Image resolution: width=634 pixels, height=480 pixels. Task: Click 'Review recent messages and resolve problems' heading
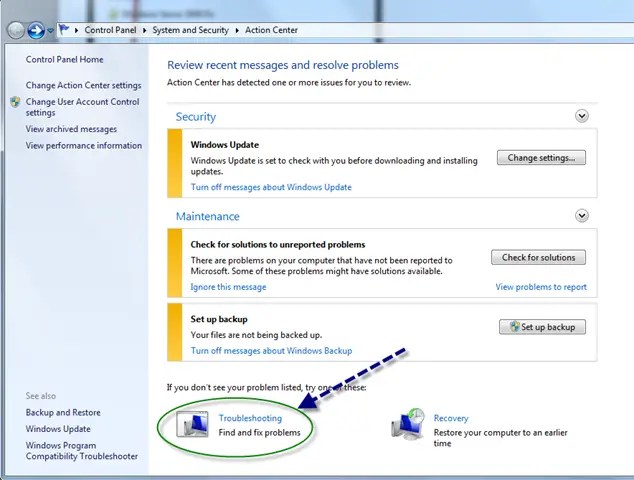(x=283, y=65)
